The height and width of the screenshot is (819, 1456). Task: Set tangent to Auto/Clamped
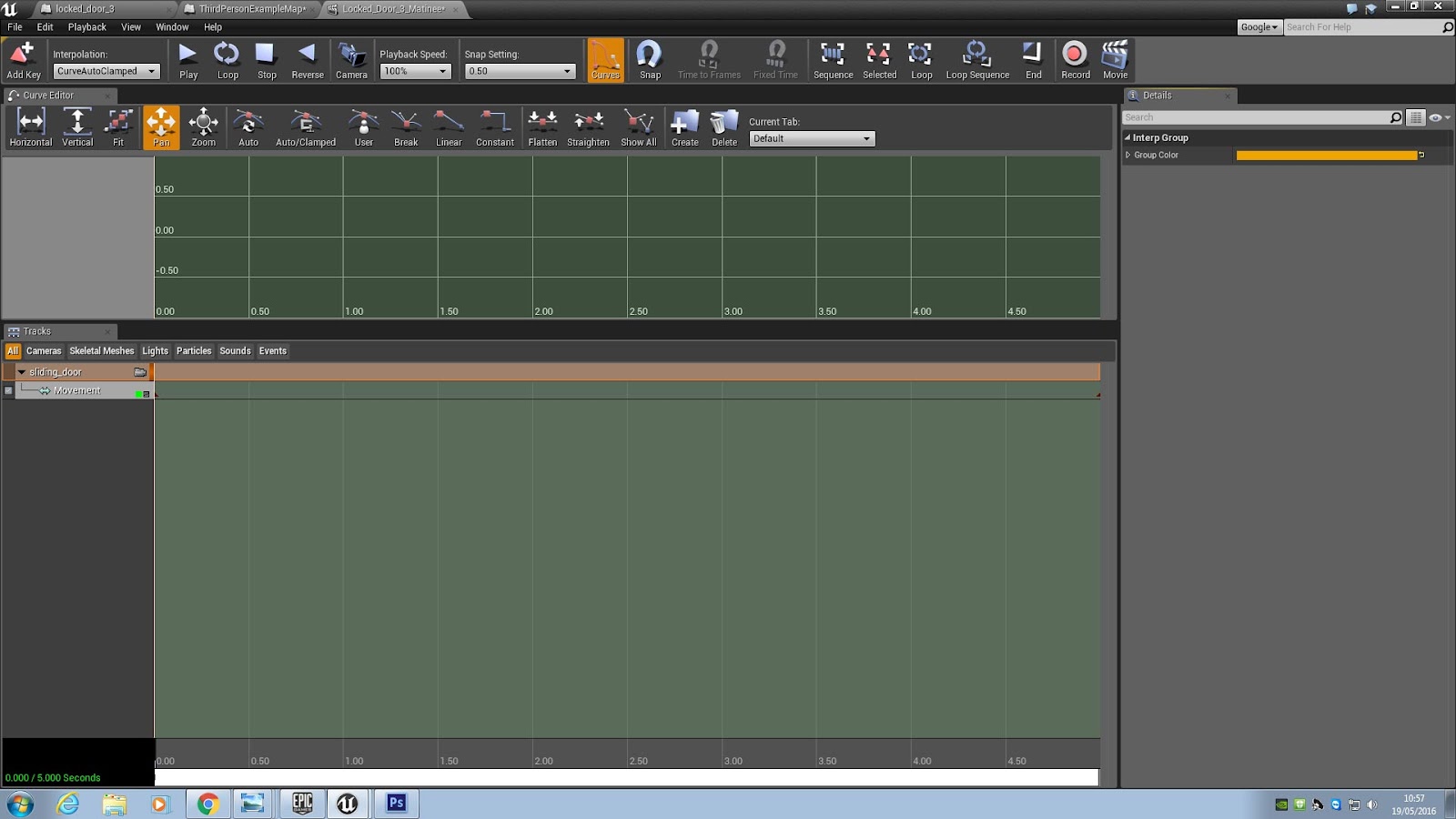coord(306,127)
